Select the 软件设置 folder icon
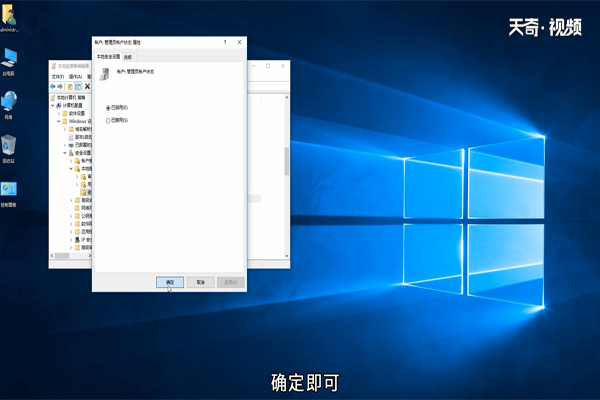 [x=65, y=113]
